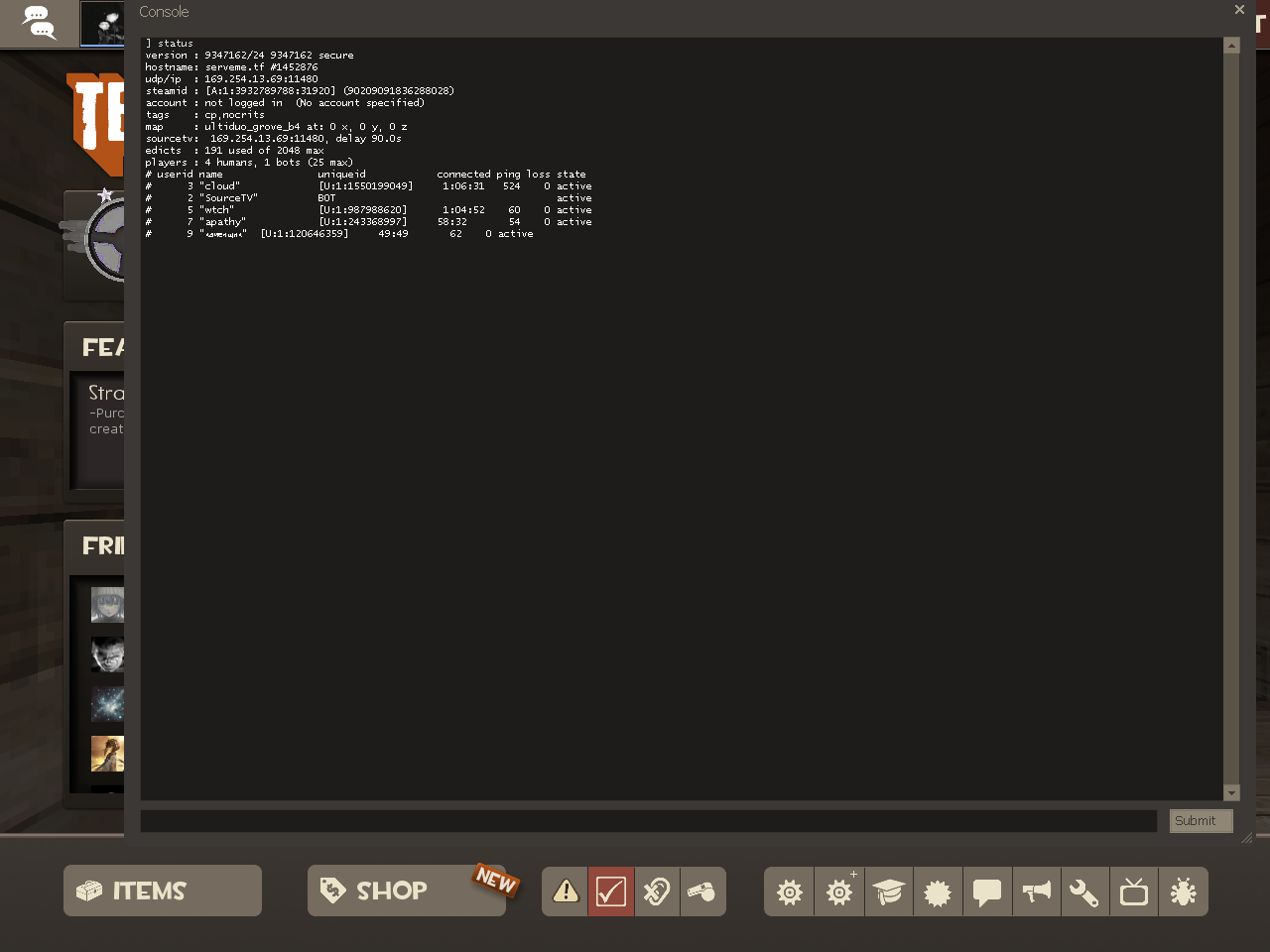Toggle the red checkmark box button
1270x952 pixels.
[x=611, y=892]
